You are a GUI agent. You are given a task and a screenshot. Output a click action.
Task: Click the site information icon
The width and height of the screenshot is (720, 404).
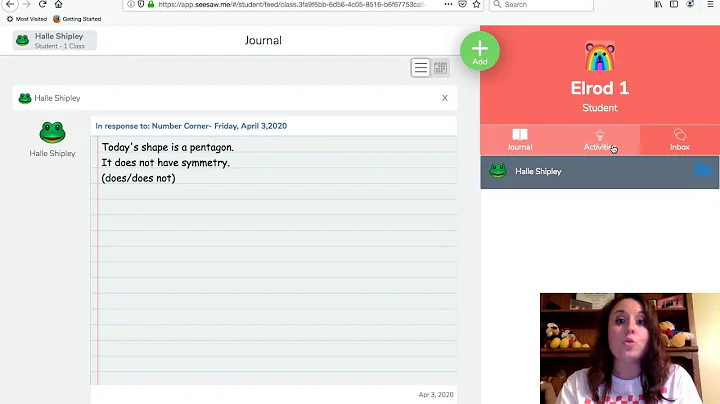tap(131, 4)
